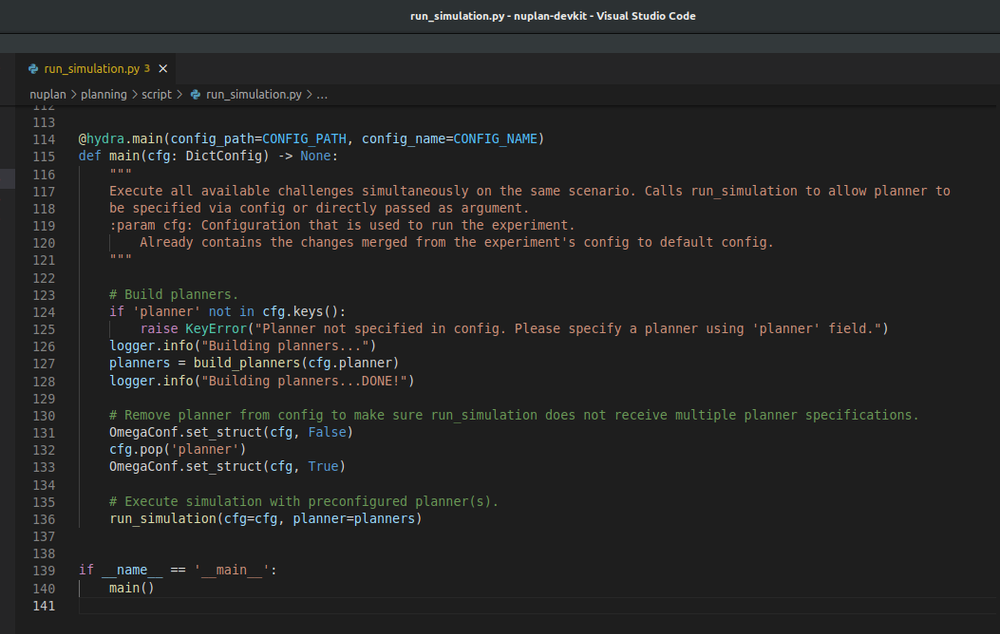Screen dimensions: 1000x634
Task: Expand the breadcrumb ellipsis symbols list
Action: point(322,94)
